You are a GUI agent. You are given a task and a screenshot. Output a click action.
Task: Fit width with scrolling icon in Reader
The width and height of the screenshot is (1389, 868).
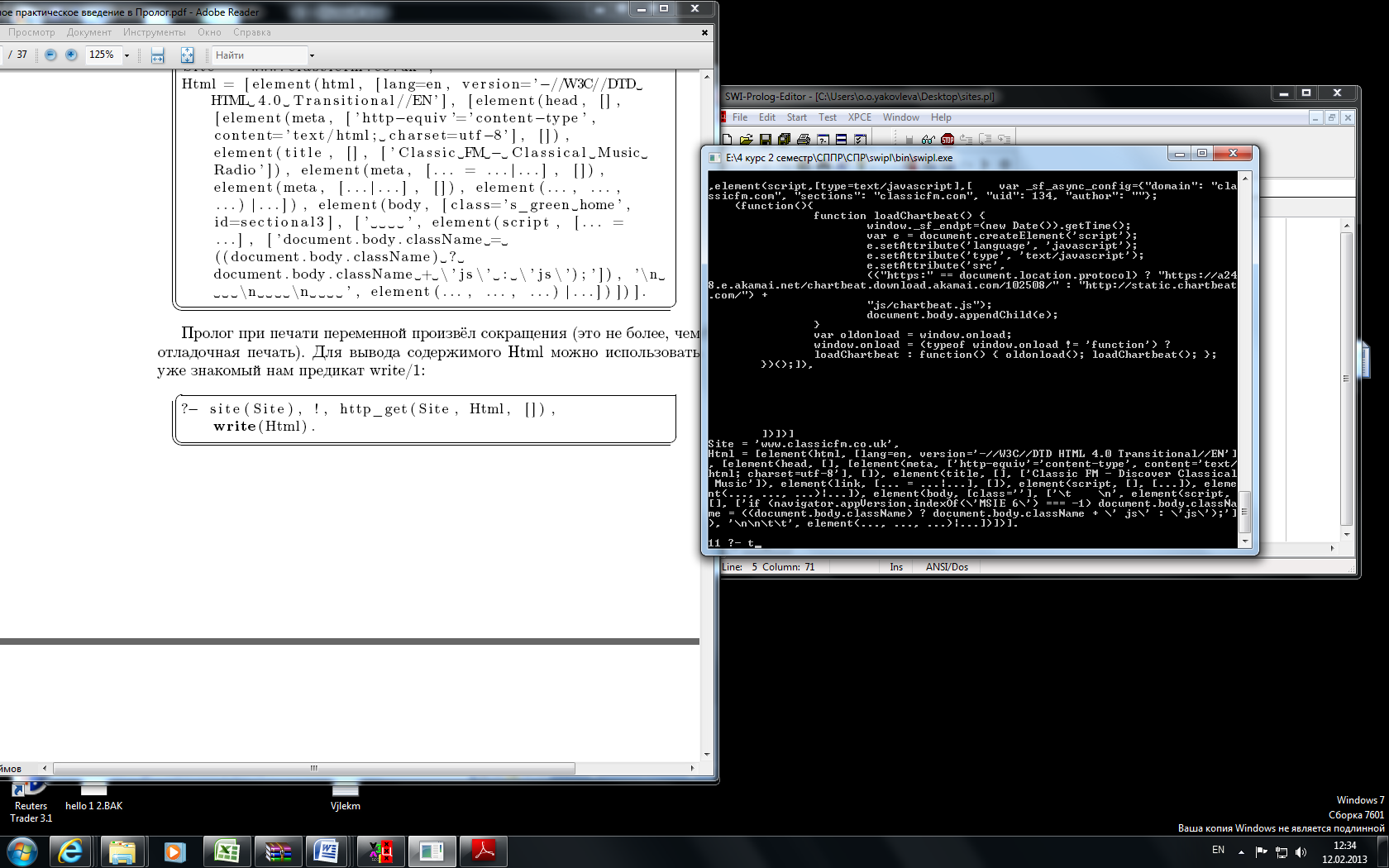tap(157, 55)
